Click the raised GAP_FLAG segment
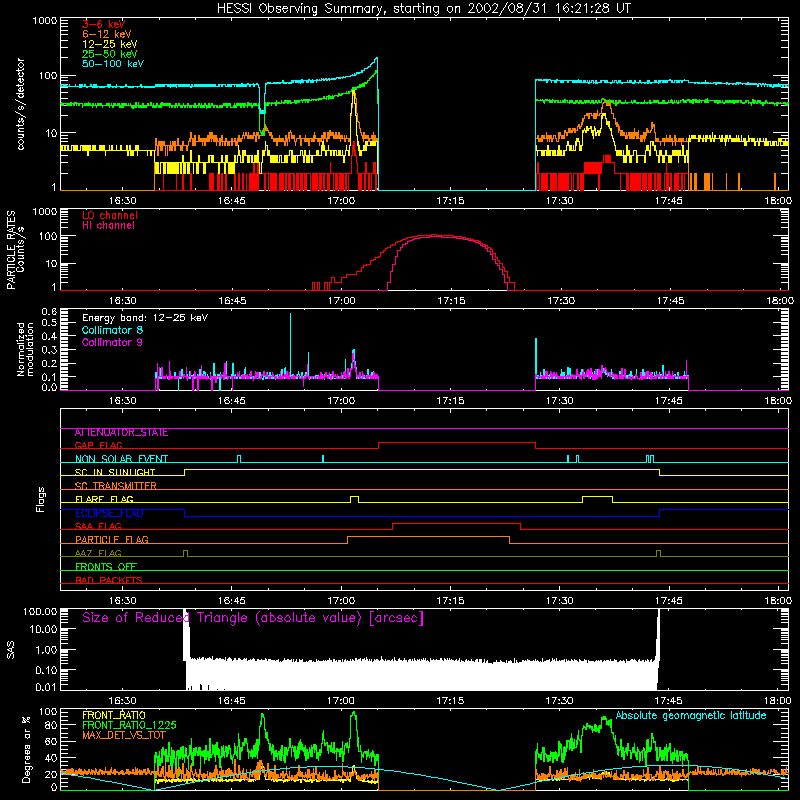Viewport: 800px width, 800px height. point(457,443)
